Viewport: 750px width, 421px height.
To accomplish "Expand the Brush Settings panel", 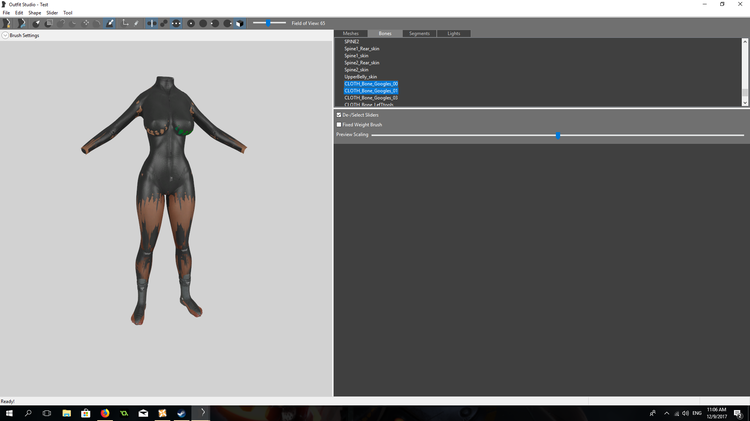I will (5, 35).
